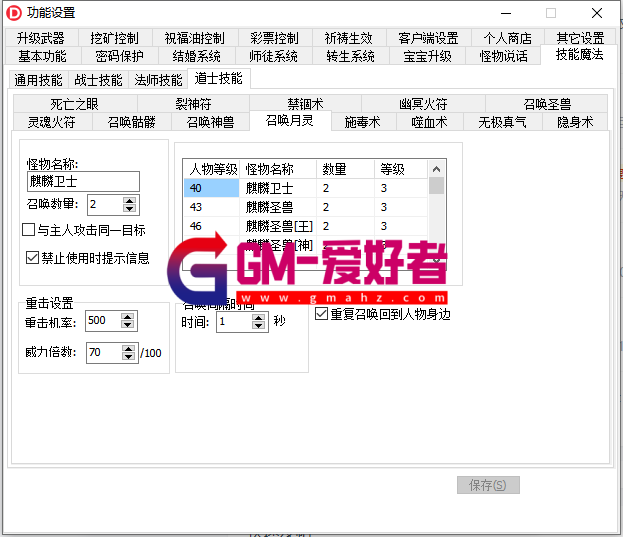Increase the 时间 seconds spinner
The height and width of the screenshot is (537, 623).
pos(259,318)
